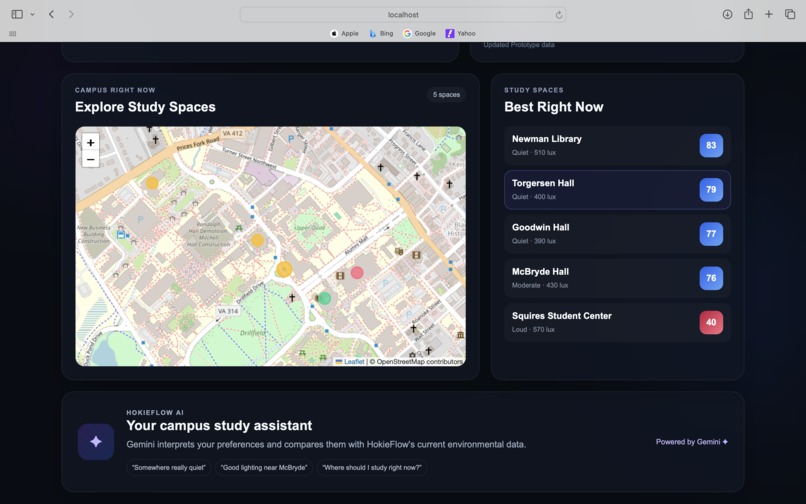The width and height of the screenshot is (806, 504).
Task: Click the VA 412 road label
Action: [232, 133]
